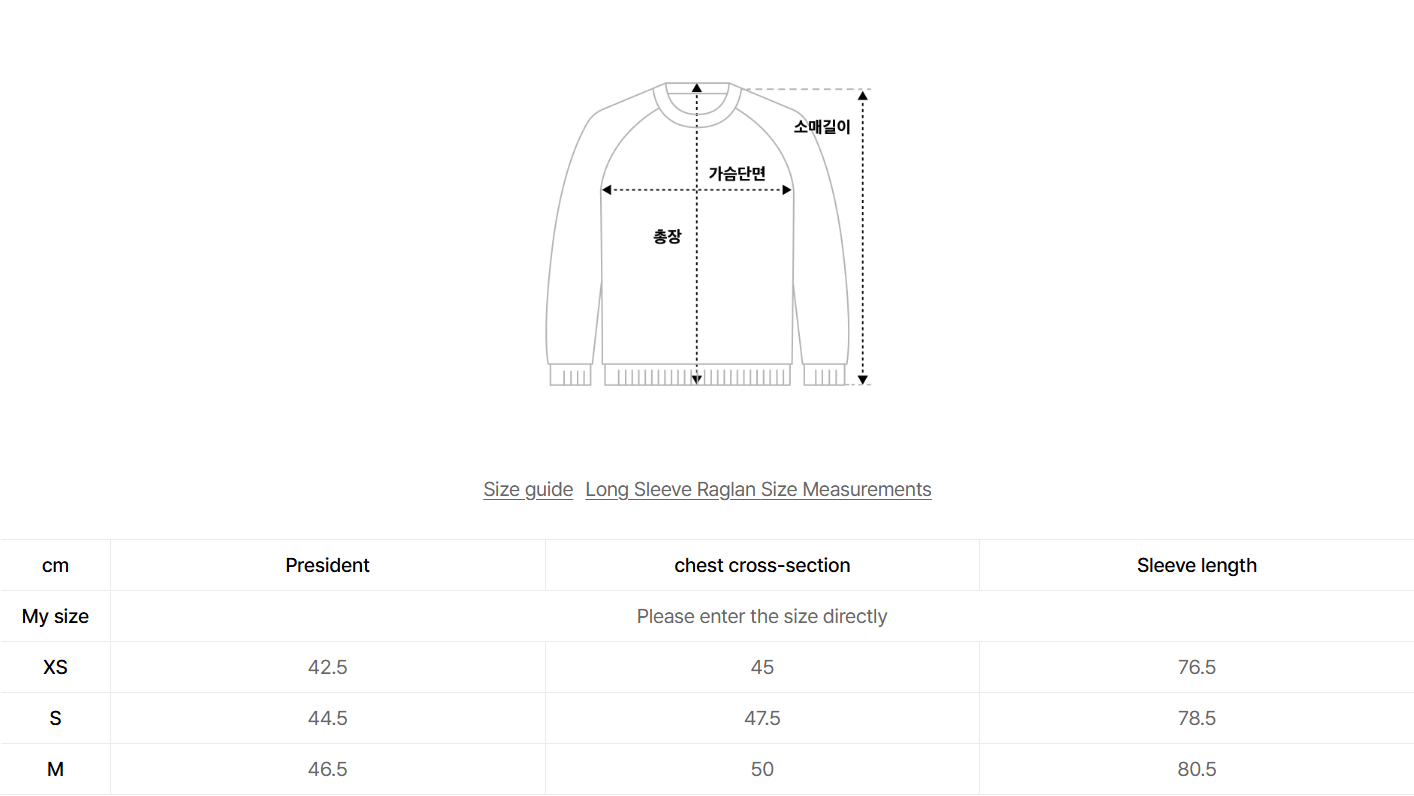The height and width of the screenshot is (796, 1414).
Task: Click the 가슴단면 label on diagram
Action: pyautogui.click(x=737, y=173)
